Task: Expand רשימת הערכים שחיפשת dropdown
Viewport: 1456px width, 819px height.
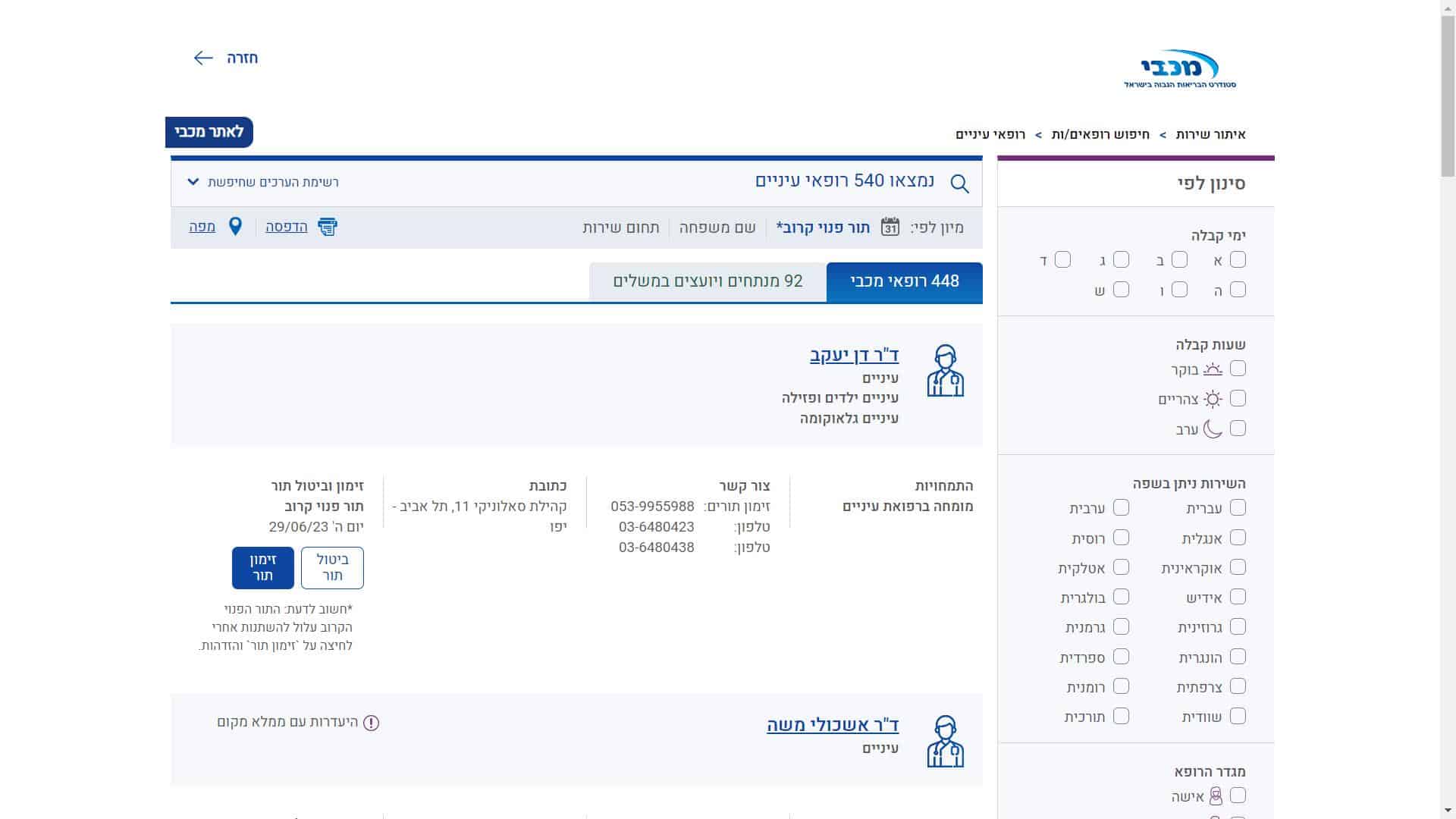Action: [262, 182]
